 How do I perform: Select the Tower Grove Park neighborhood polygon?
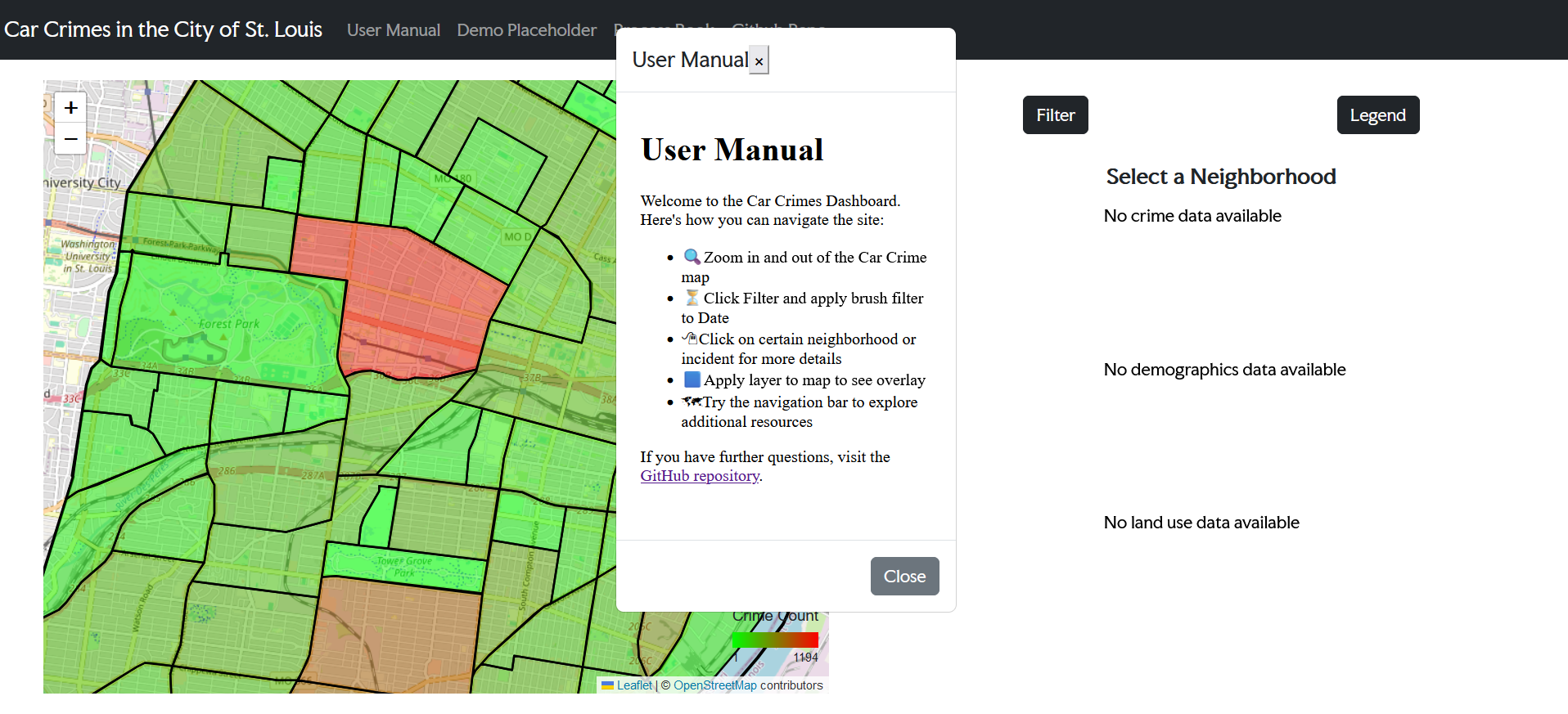[403, 567]
